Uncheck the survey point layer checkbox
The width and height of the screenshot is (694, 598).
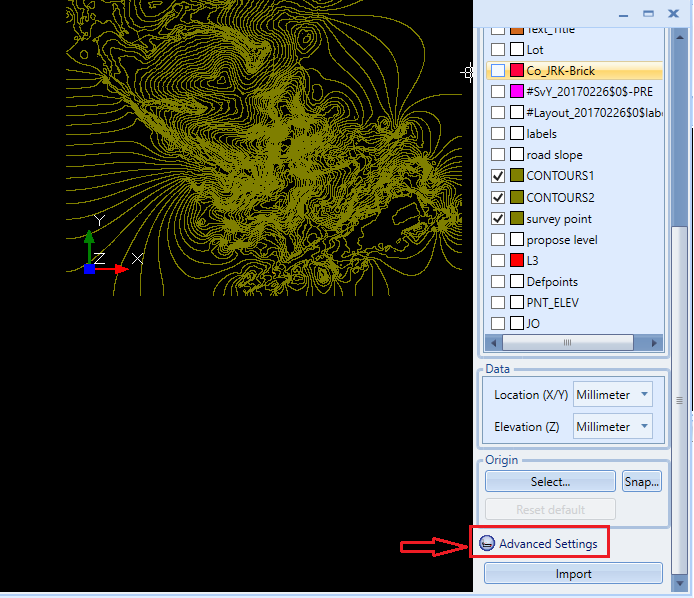click(498, 218)
